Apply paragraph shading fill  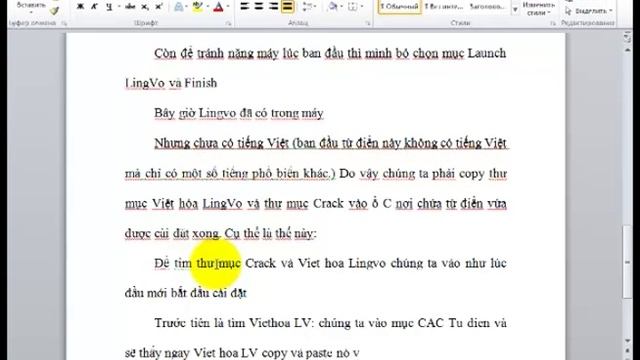(x=333, y=7)
